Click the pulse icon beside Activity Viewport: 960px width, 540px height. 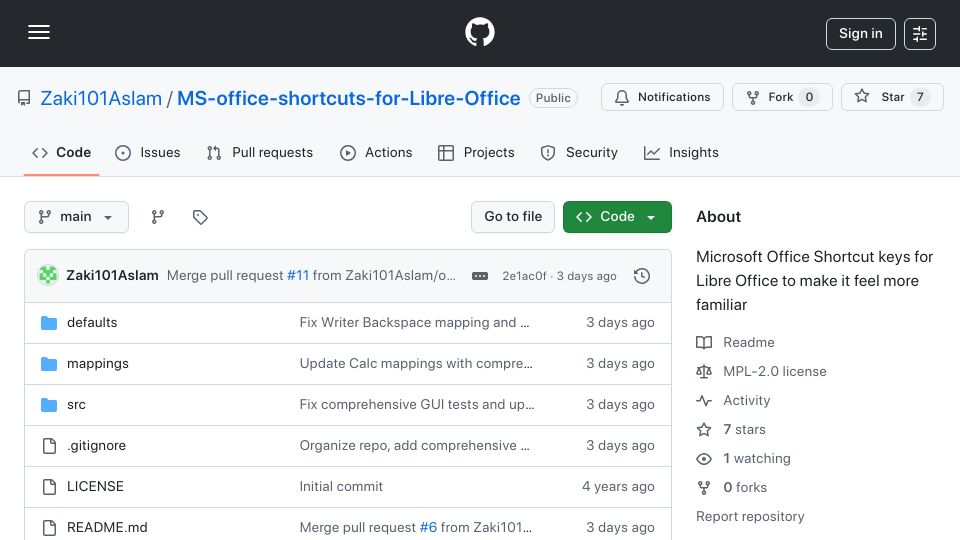click(704, 400)
